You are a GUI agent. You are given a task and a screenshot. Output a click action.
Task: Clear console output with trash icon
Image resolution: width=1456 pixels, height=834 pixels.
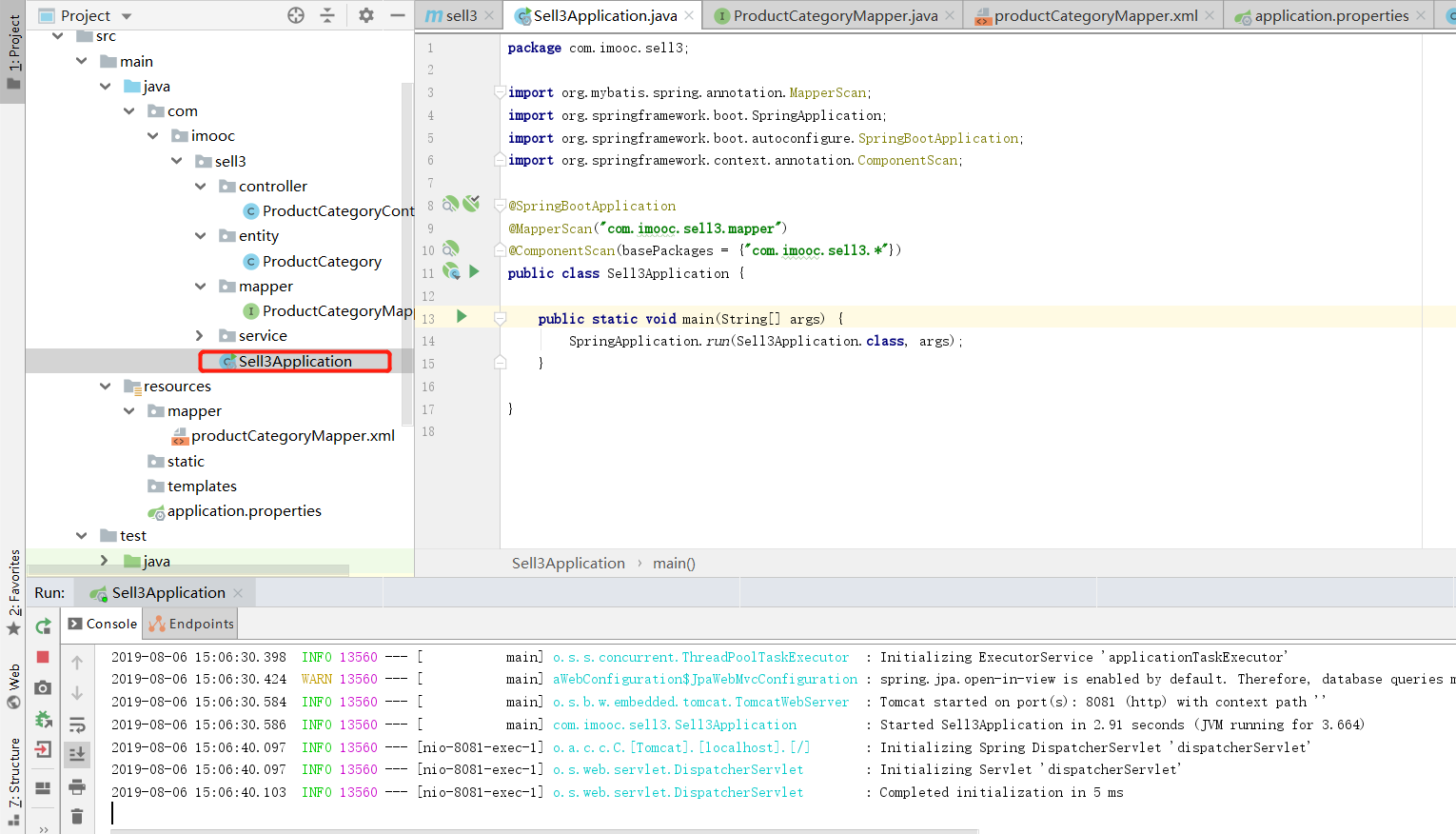coord(77,816)
